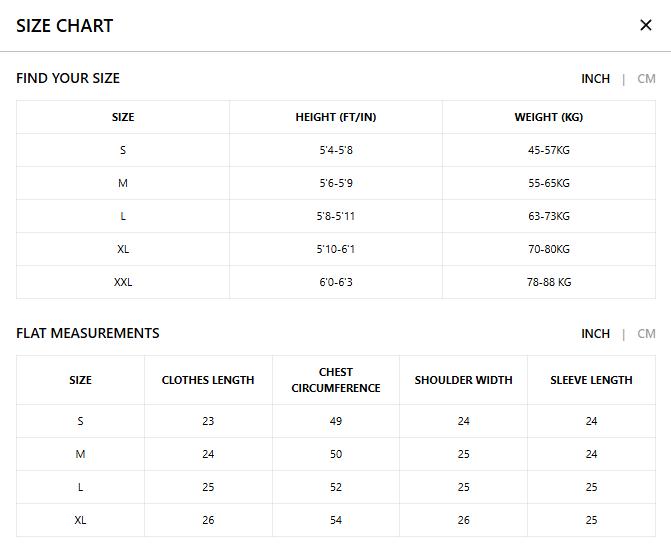Image resolution: width=671 pixels, height=552 pixels.
Task: Close the size chart dialog
Action: (x=645, y=25)
